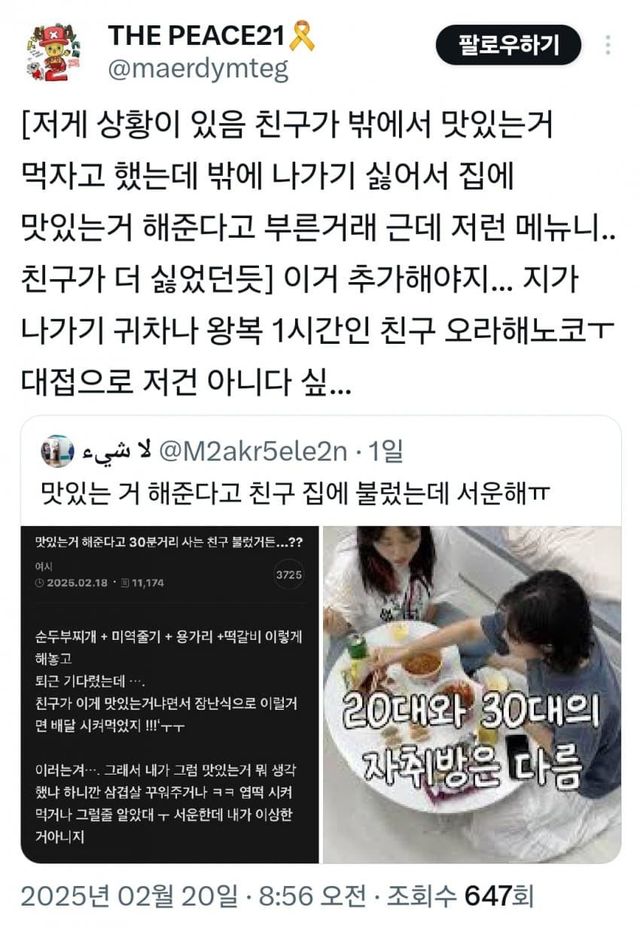Open the @maerdymteg handle link
This screenshot has height=928, width=640.
click(x=198, y=69)
